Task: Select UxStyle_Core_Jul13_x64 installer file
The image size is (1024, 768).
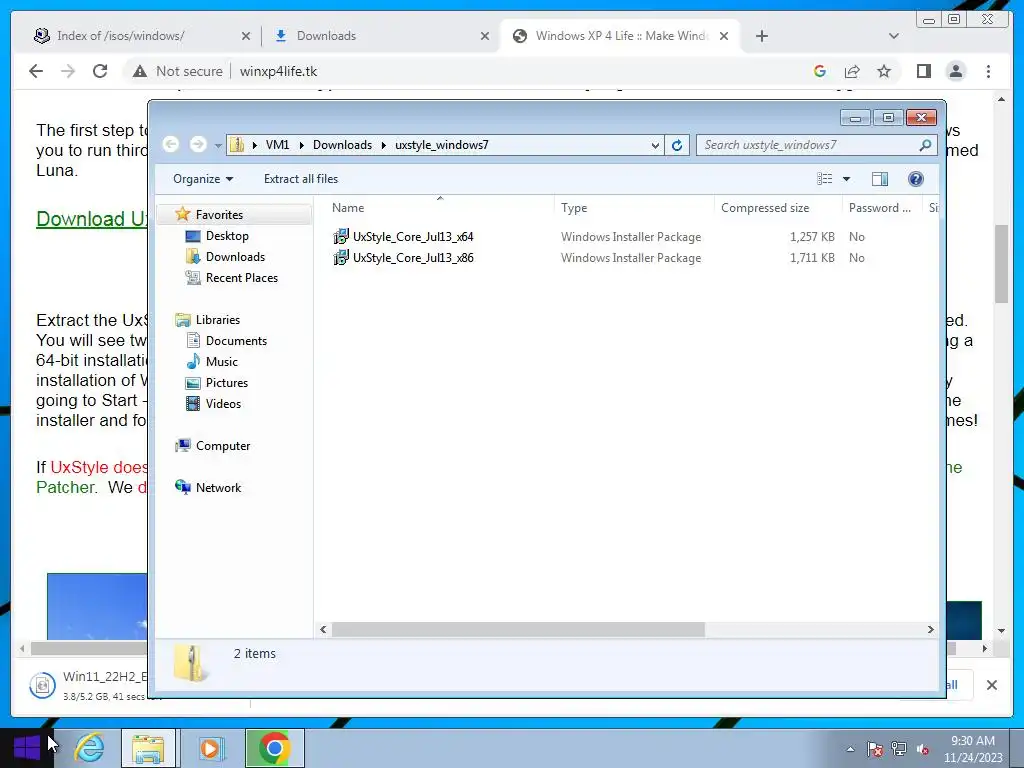Action: coord(413,237)
